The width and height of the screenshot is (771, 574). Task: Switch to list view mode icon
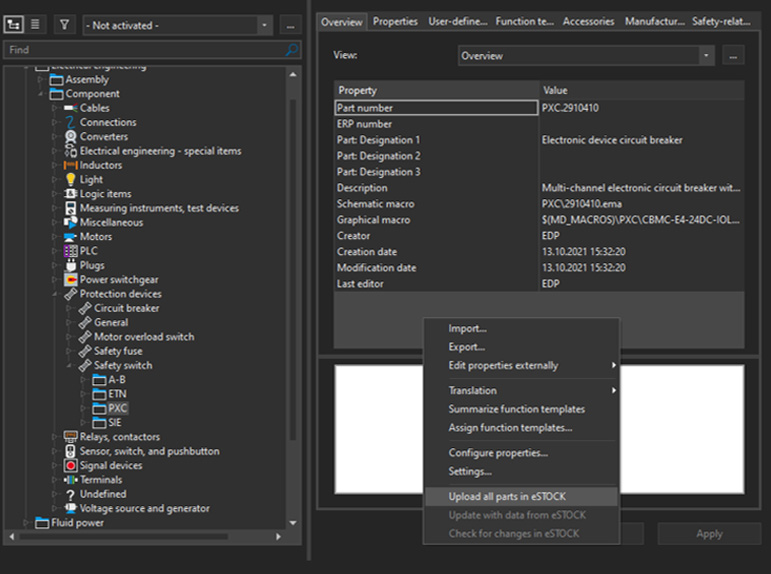click(x=35, y=25)
